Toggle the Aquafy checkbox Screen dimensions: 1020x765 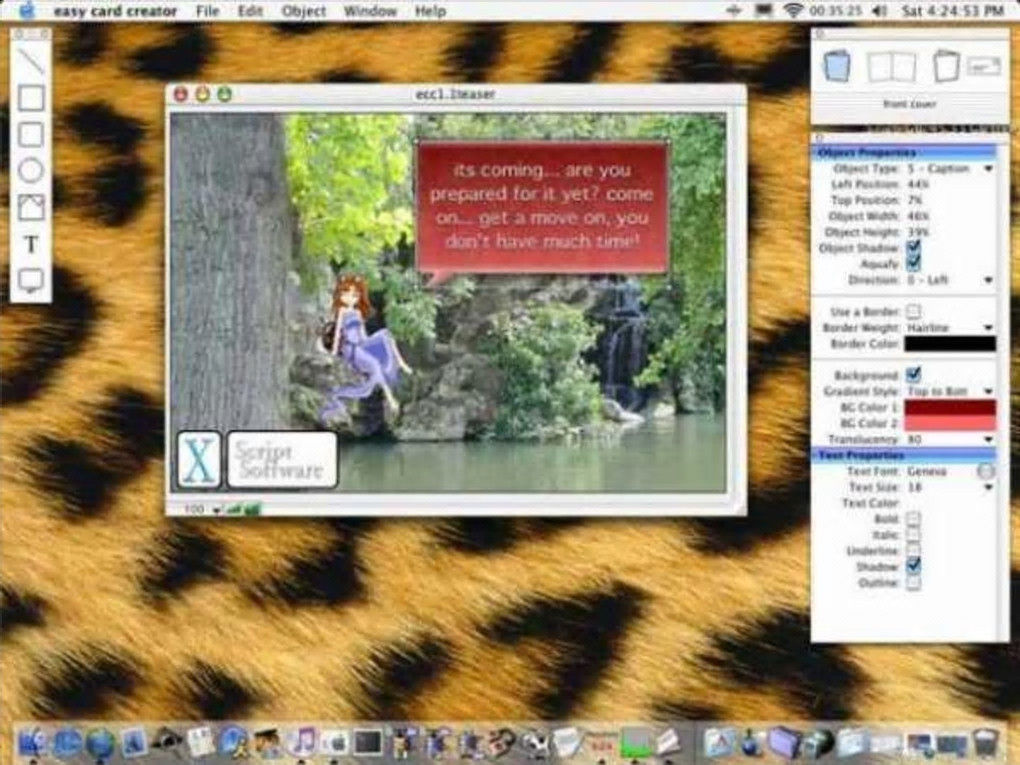pos(913,263)
